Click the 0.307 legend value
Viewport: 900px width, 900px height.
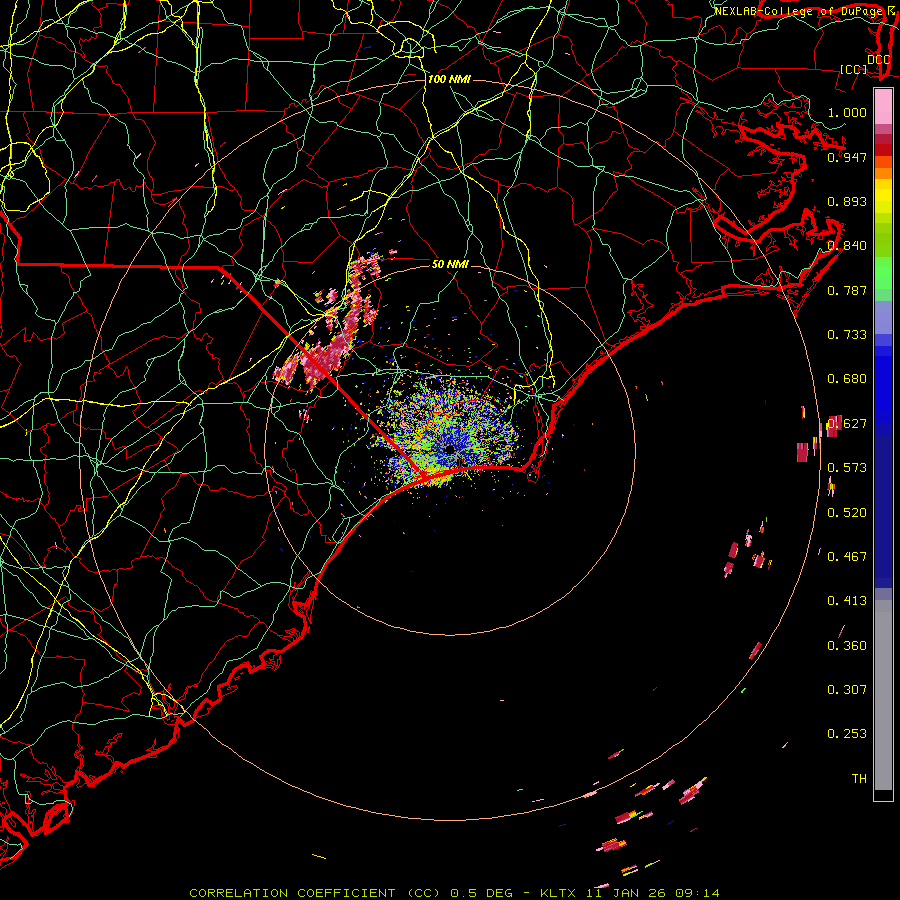tap(847, 690)
